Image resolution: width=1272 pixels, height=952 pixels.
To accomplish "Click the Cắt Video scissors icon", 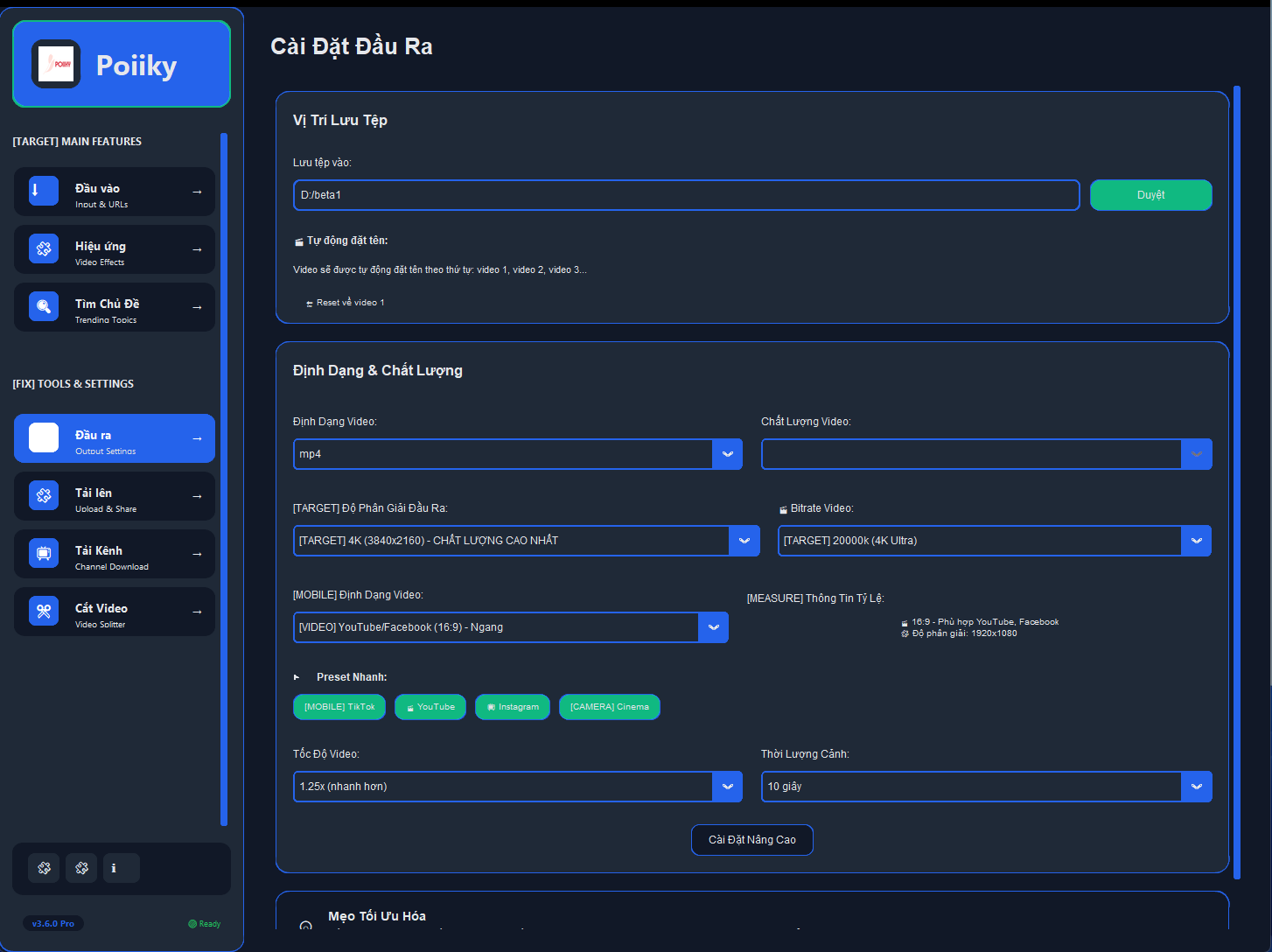I will 43,611.
